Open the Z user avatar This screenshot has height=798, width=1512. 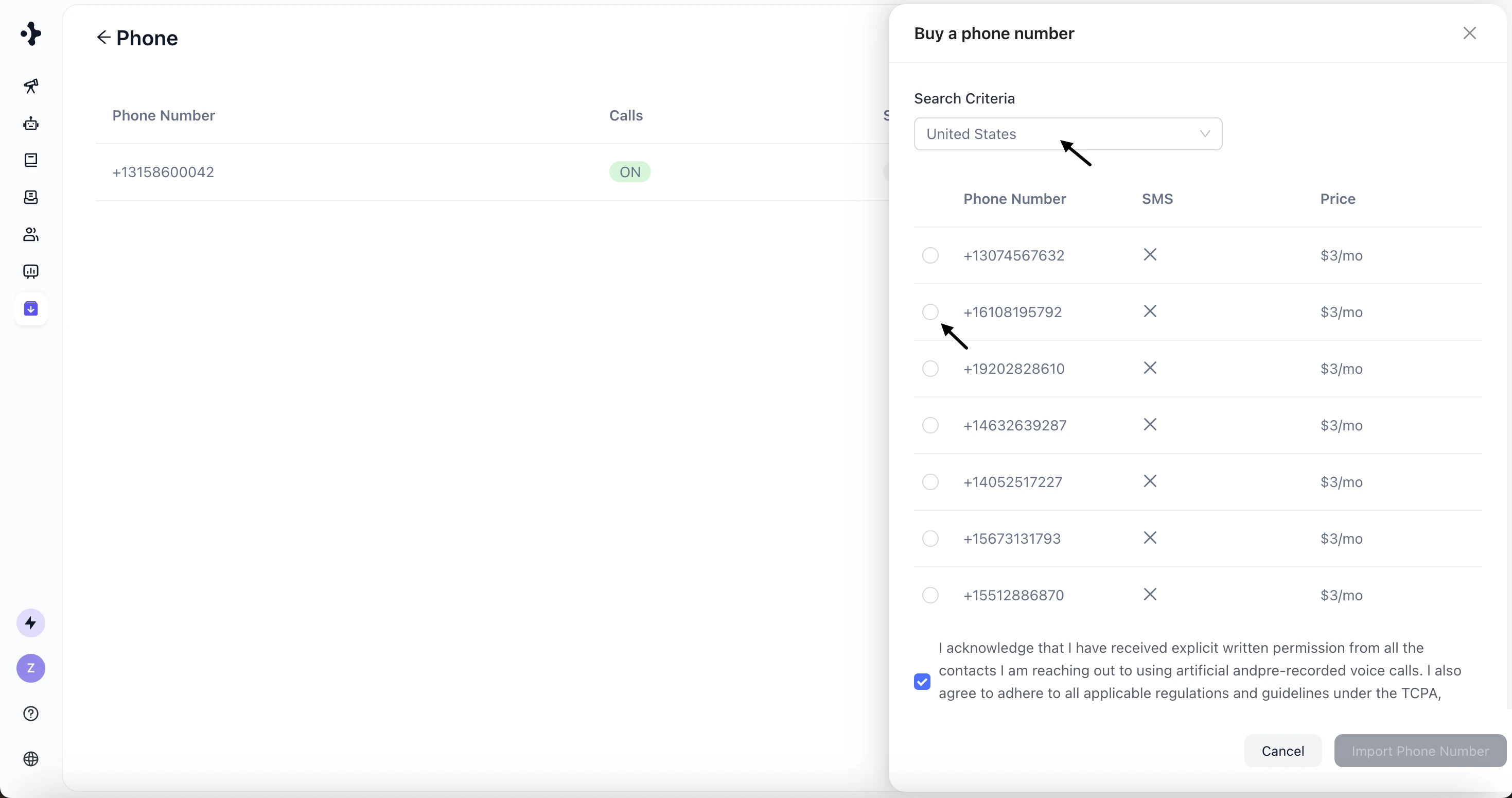pos(30,668)
